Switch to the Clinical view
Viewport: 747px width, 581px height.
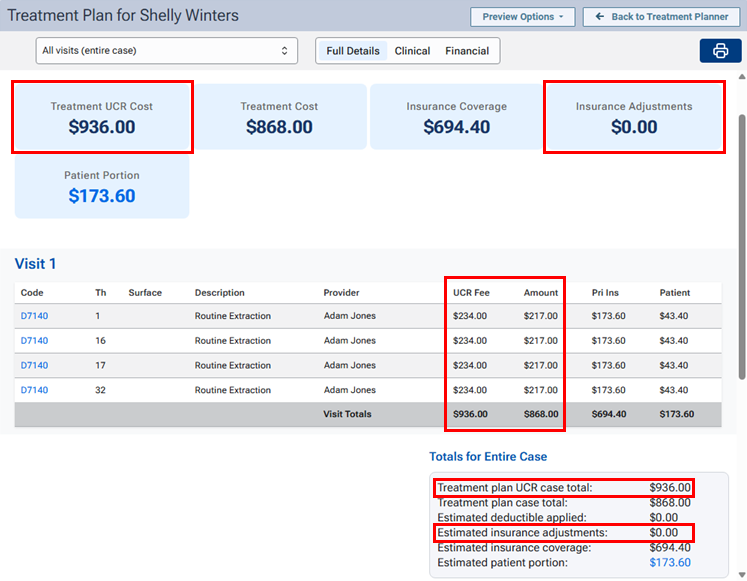(x=412, y=51)
